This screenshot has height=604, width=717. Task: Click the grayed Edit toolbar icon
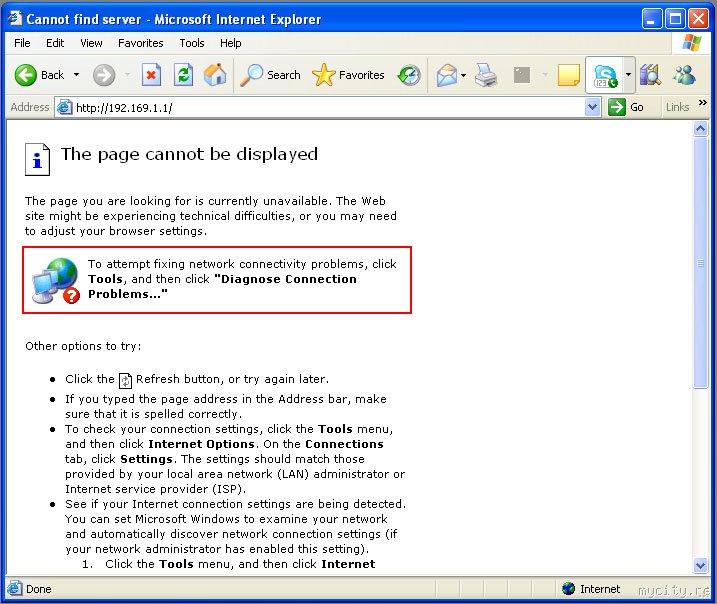pos(522,75)
